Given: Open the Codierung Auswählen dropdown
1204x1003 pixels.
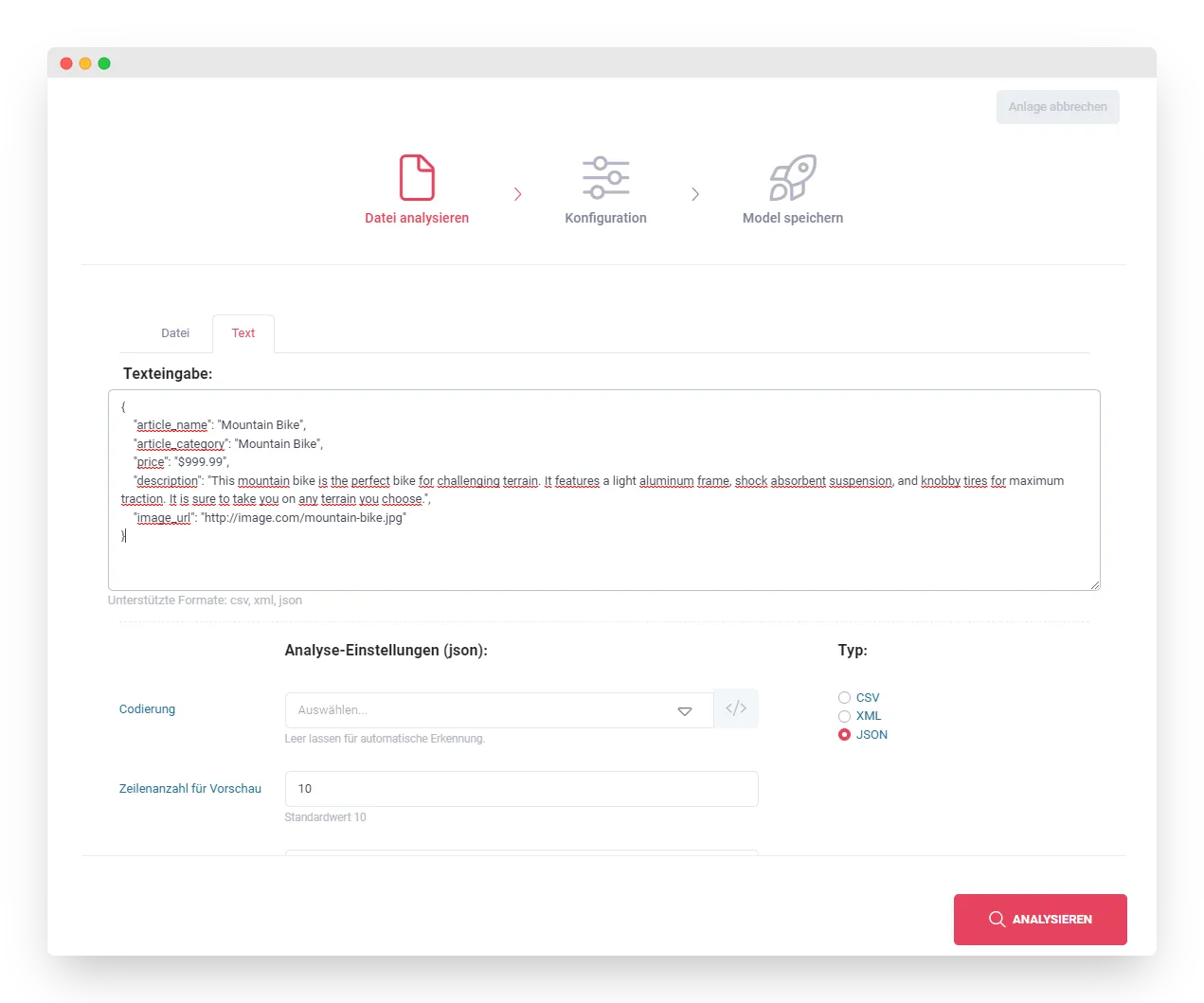Looking at the screenshot, I should (x=499, y=710).
